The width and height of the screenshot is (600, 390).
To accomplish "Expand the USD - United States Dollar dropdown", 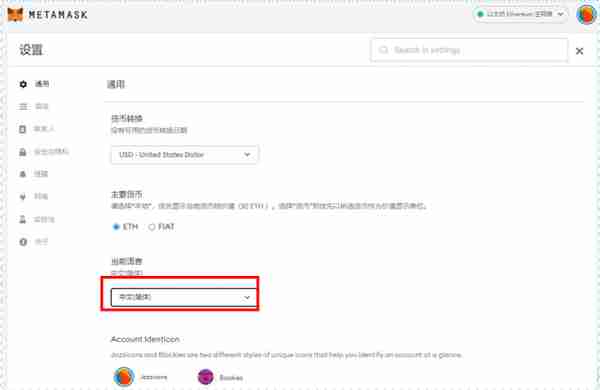I will pyautogui.click(x=184, y=155).
